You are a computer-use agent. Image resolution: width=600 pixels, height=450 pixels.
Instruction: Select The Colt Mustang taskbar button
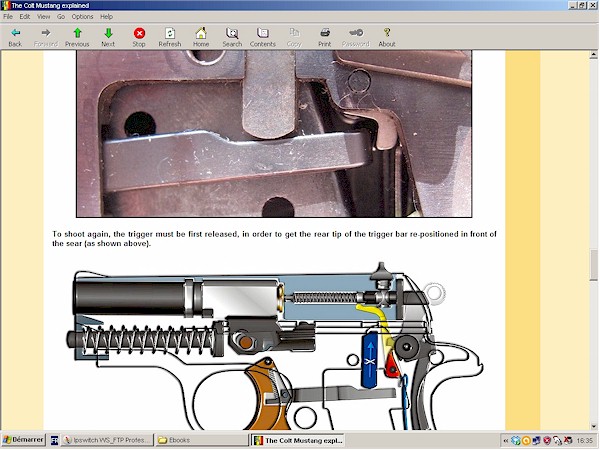[x=298, y=440]
